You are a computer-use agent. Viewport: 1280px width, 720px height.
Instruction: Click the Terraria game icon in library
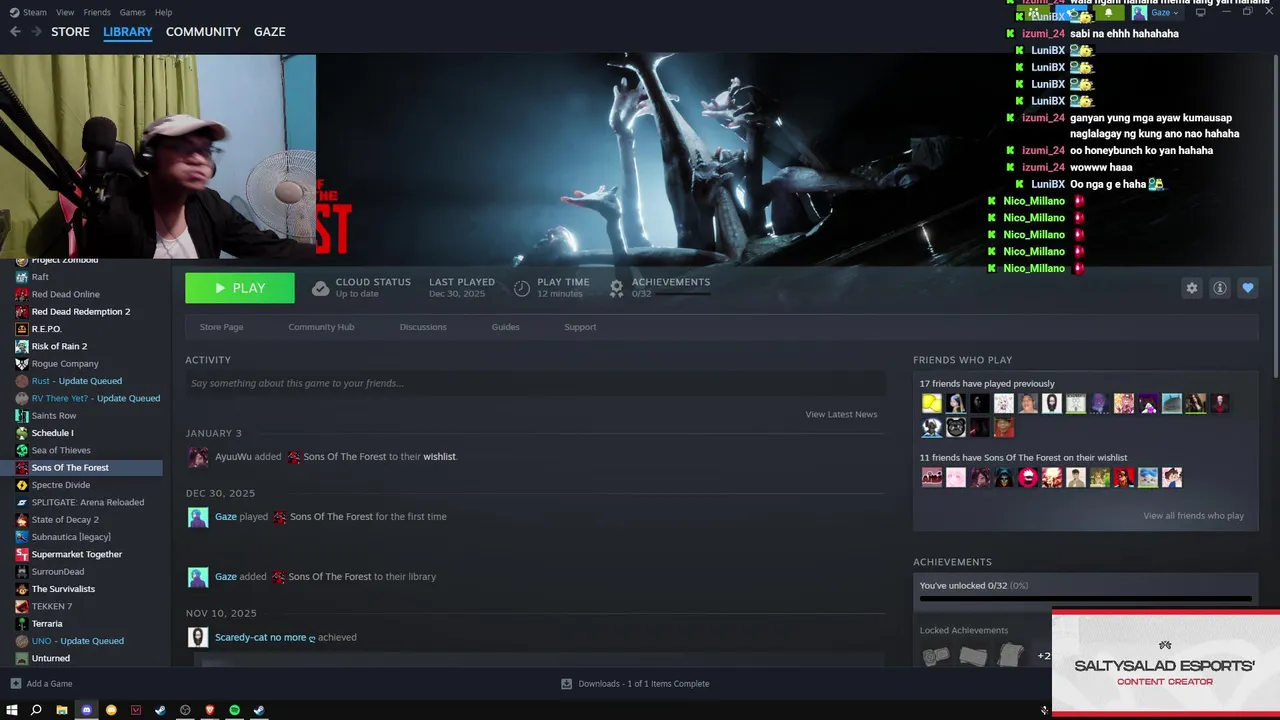tap(22, 624)
